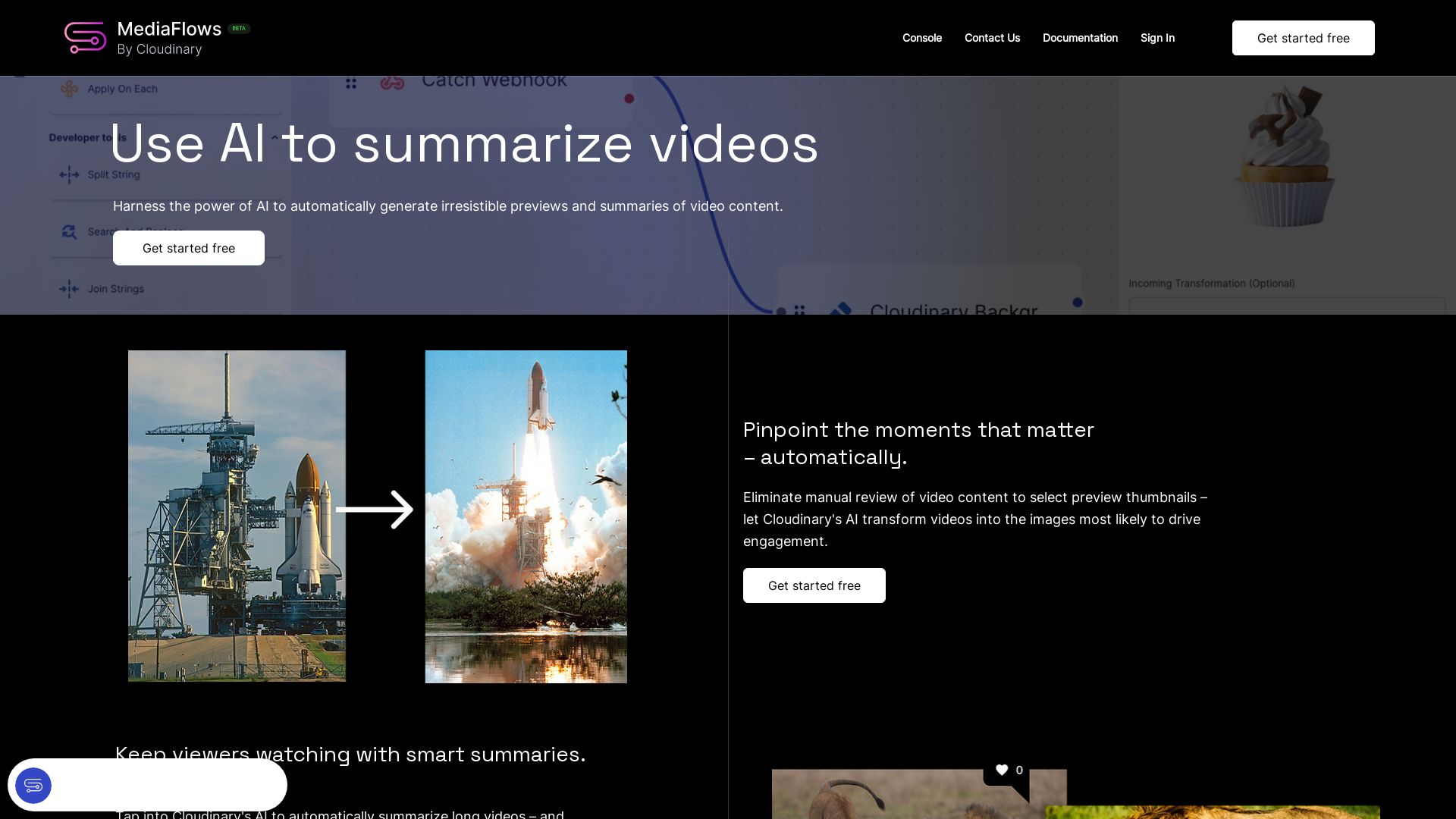Click the shuttle launchpad thumbnail
This screenshot has height=819, width=1456.
pos(237,516)
